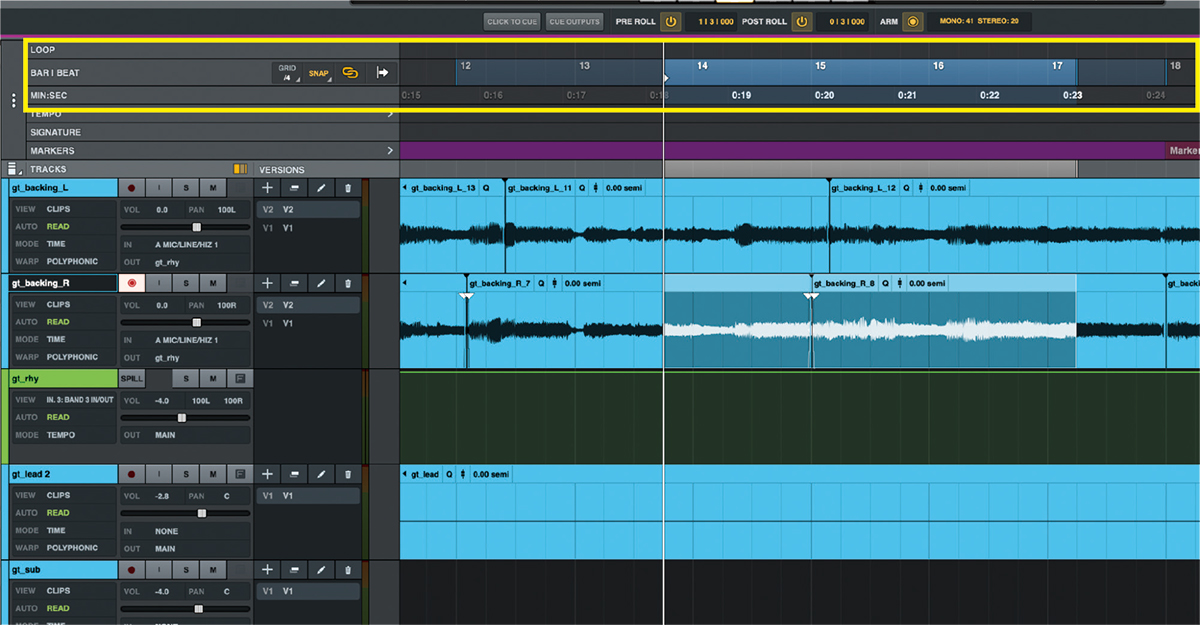Click the tuning icon on gt_backing_R_8 clip
The height and width of the screenshot is (625, 1200).
tap(901, 284)
